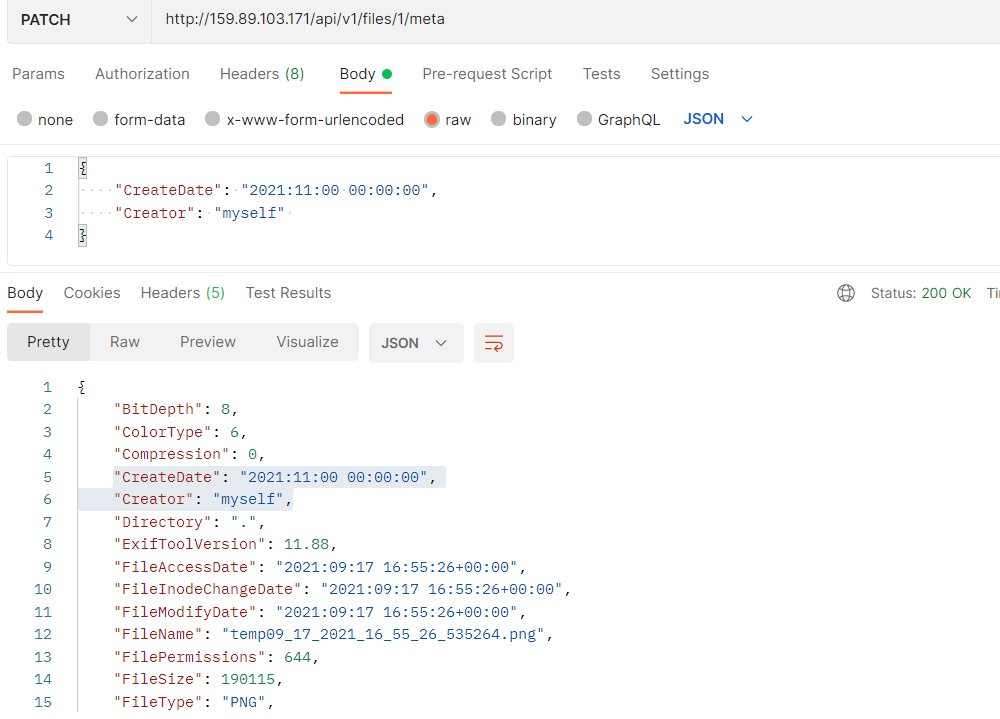1000x719 pixels.
Task: Open the response Cookies tab
Action: 92,293
